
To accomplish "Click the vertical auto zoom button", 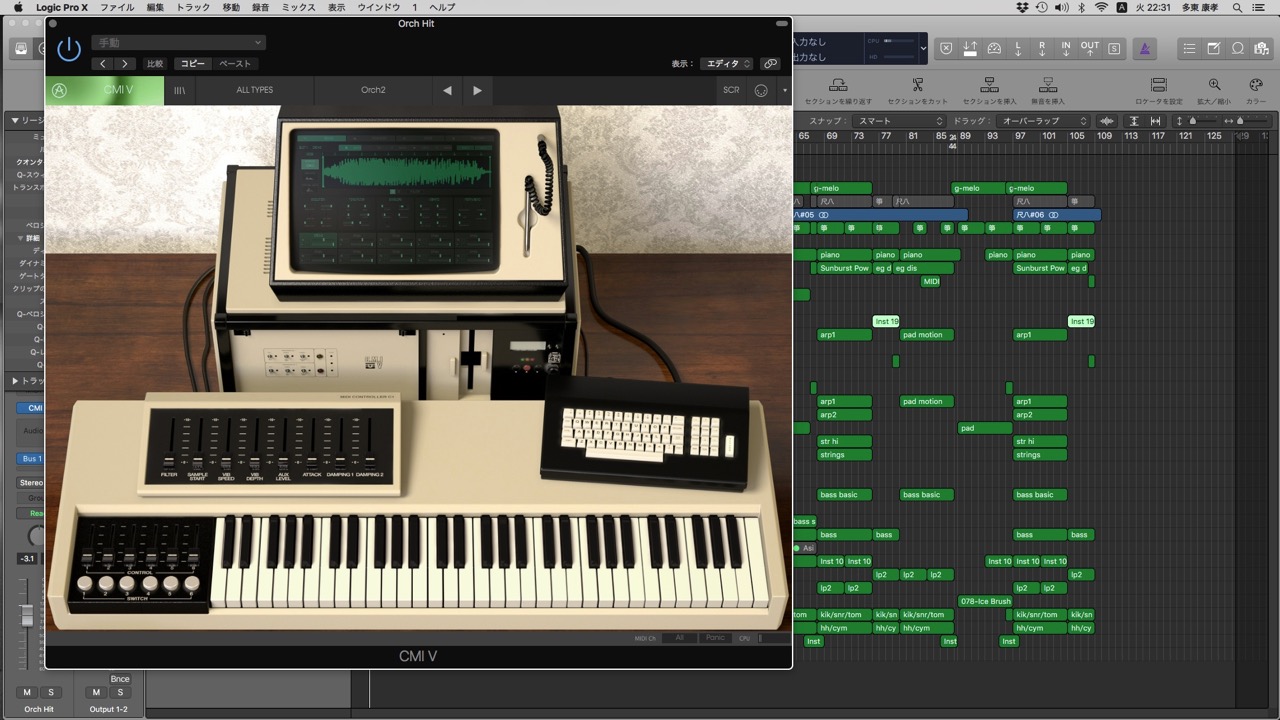I will coord(1134,121).
